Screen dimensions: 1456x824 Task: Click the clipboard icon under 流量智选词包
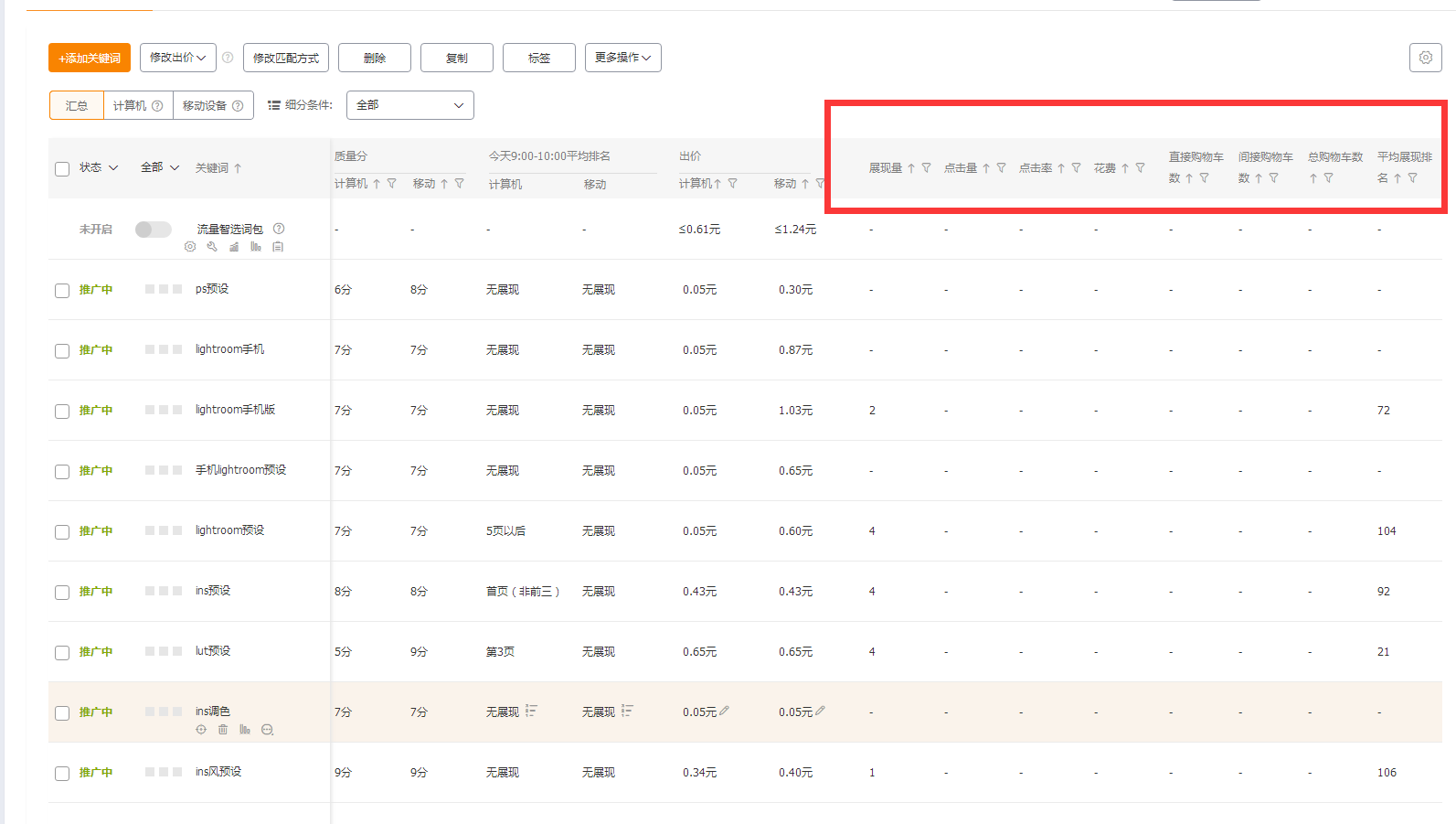coord(278,247)
